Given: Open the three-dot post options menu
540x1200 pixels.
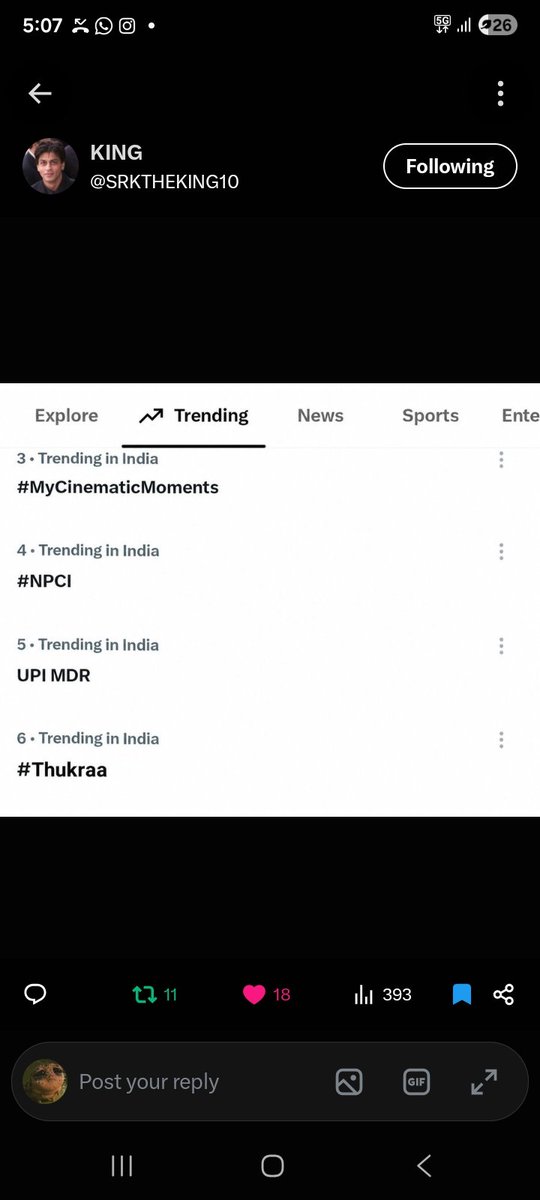Looking at the screenshot, I should tap(500, 94).
